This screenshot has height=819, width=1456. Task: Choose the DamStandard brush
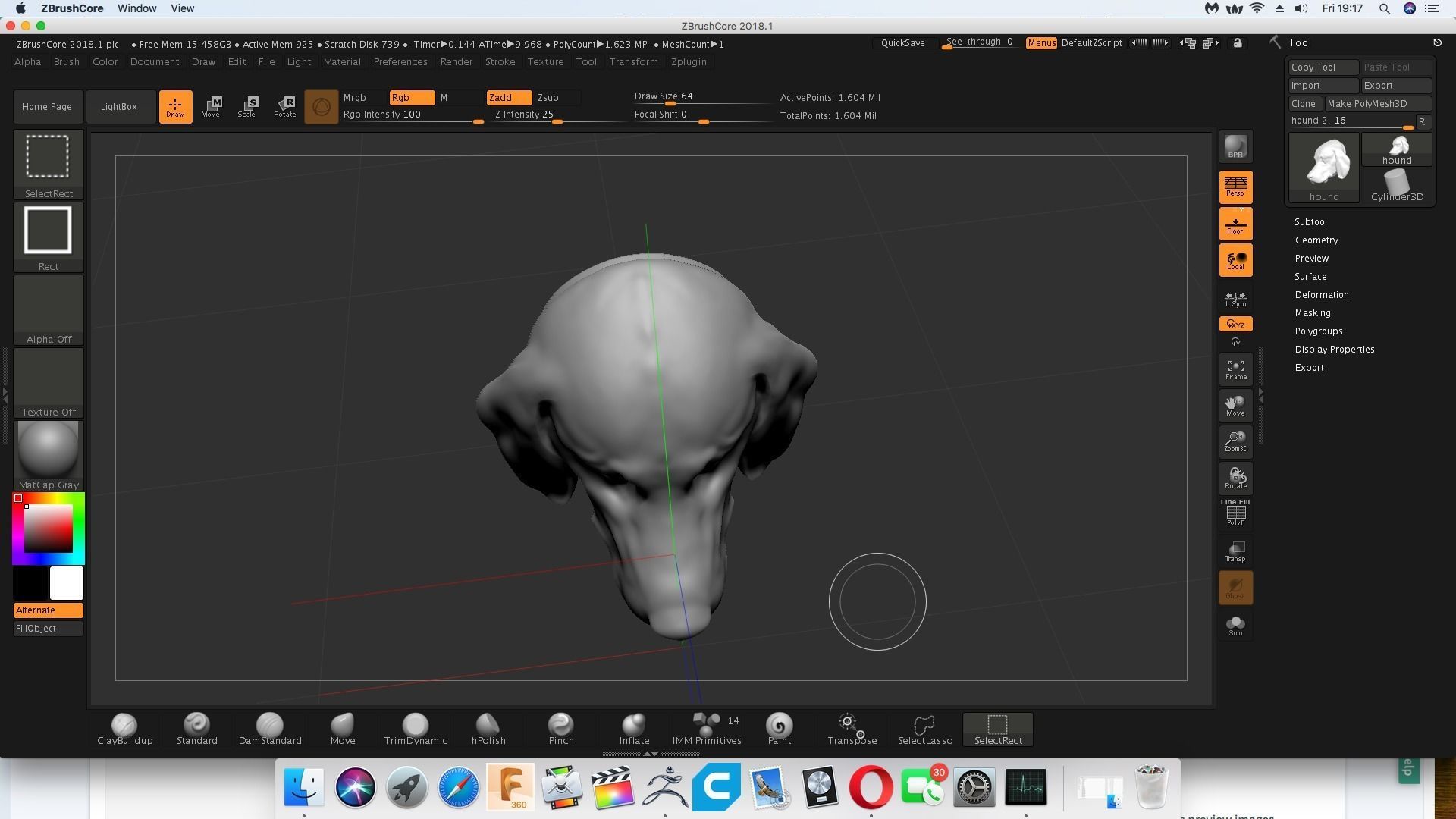coord(270,729)
